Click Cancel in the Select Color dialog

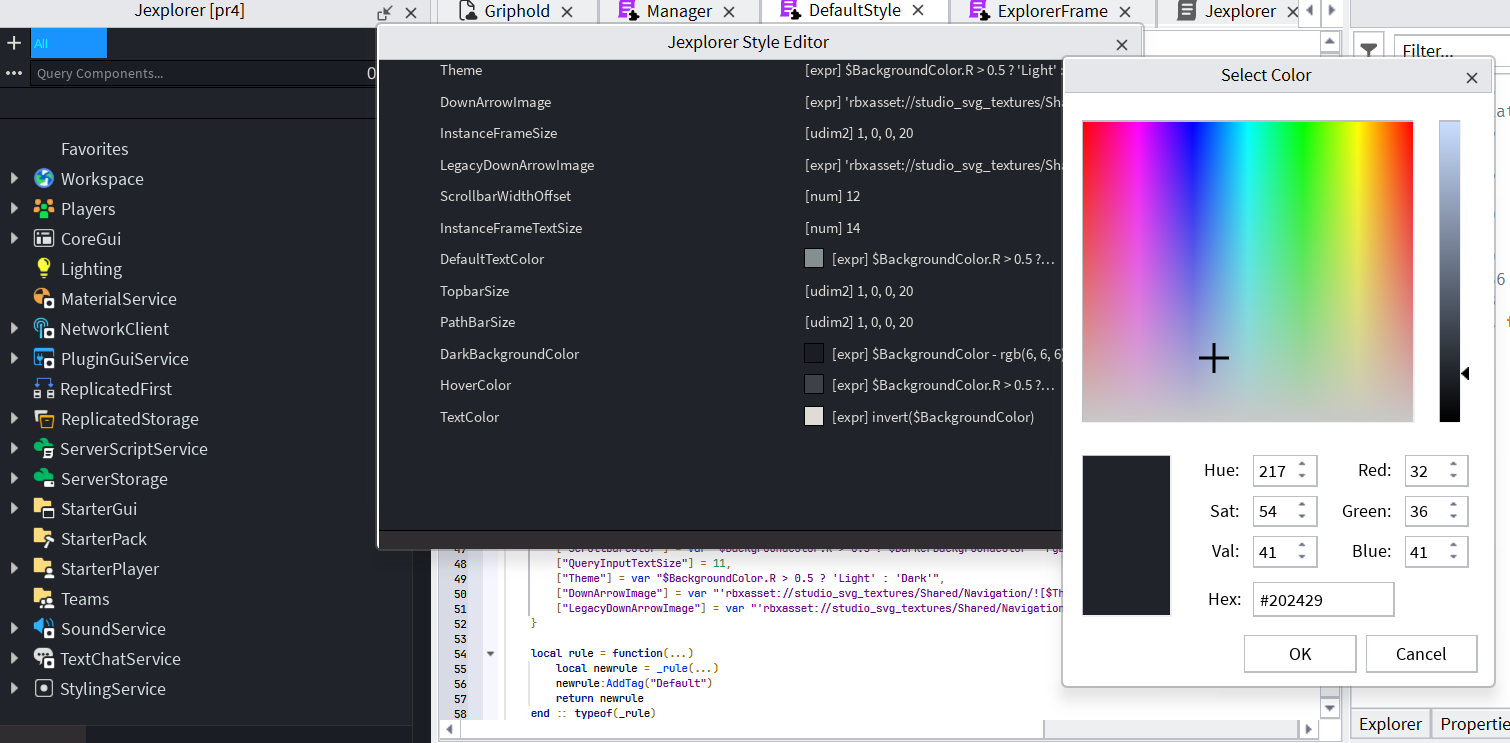point(1421,653)
